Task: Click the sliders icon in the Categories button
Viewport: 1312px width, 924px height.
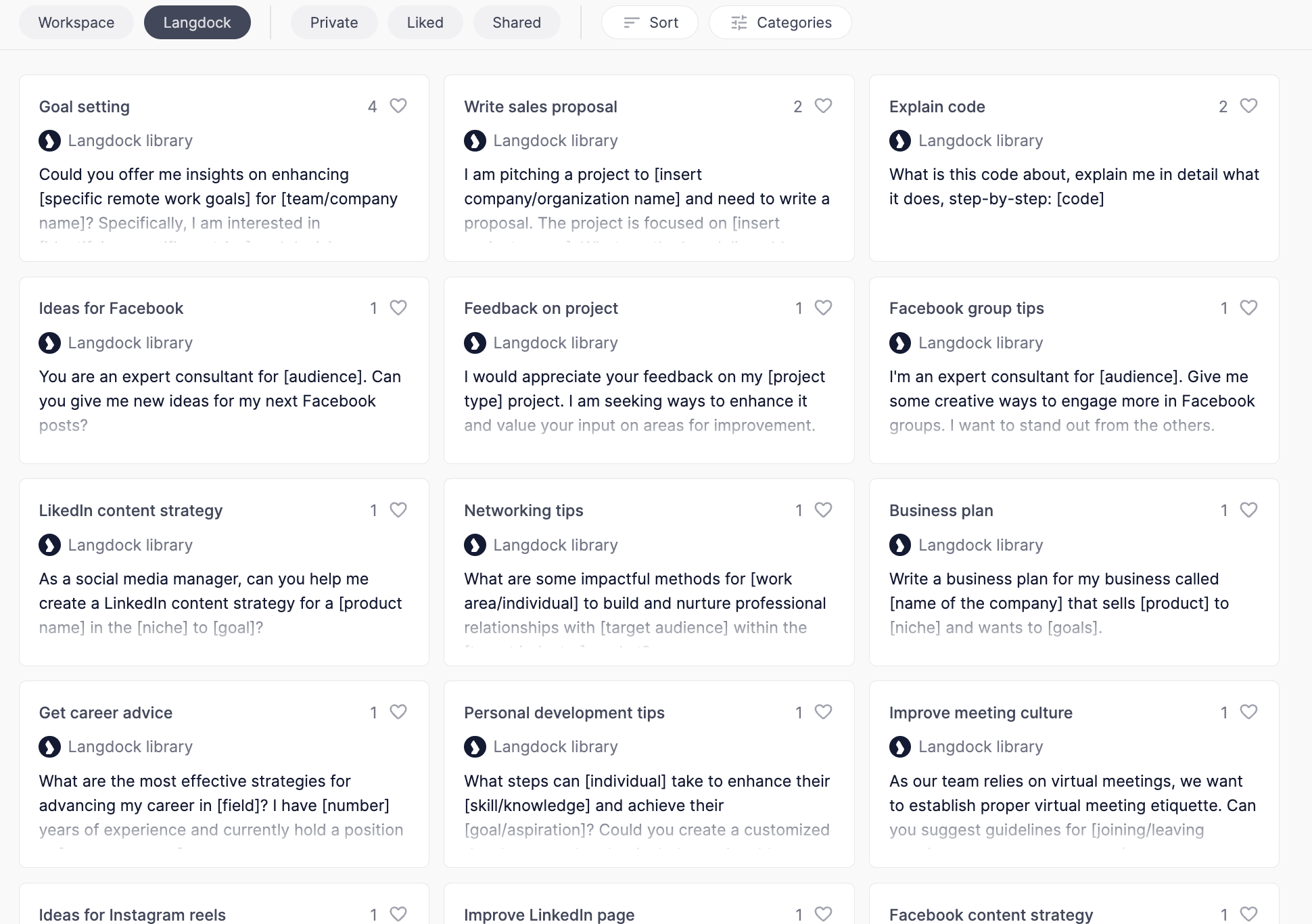Action: pos(740,22)
